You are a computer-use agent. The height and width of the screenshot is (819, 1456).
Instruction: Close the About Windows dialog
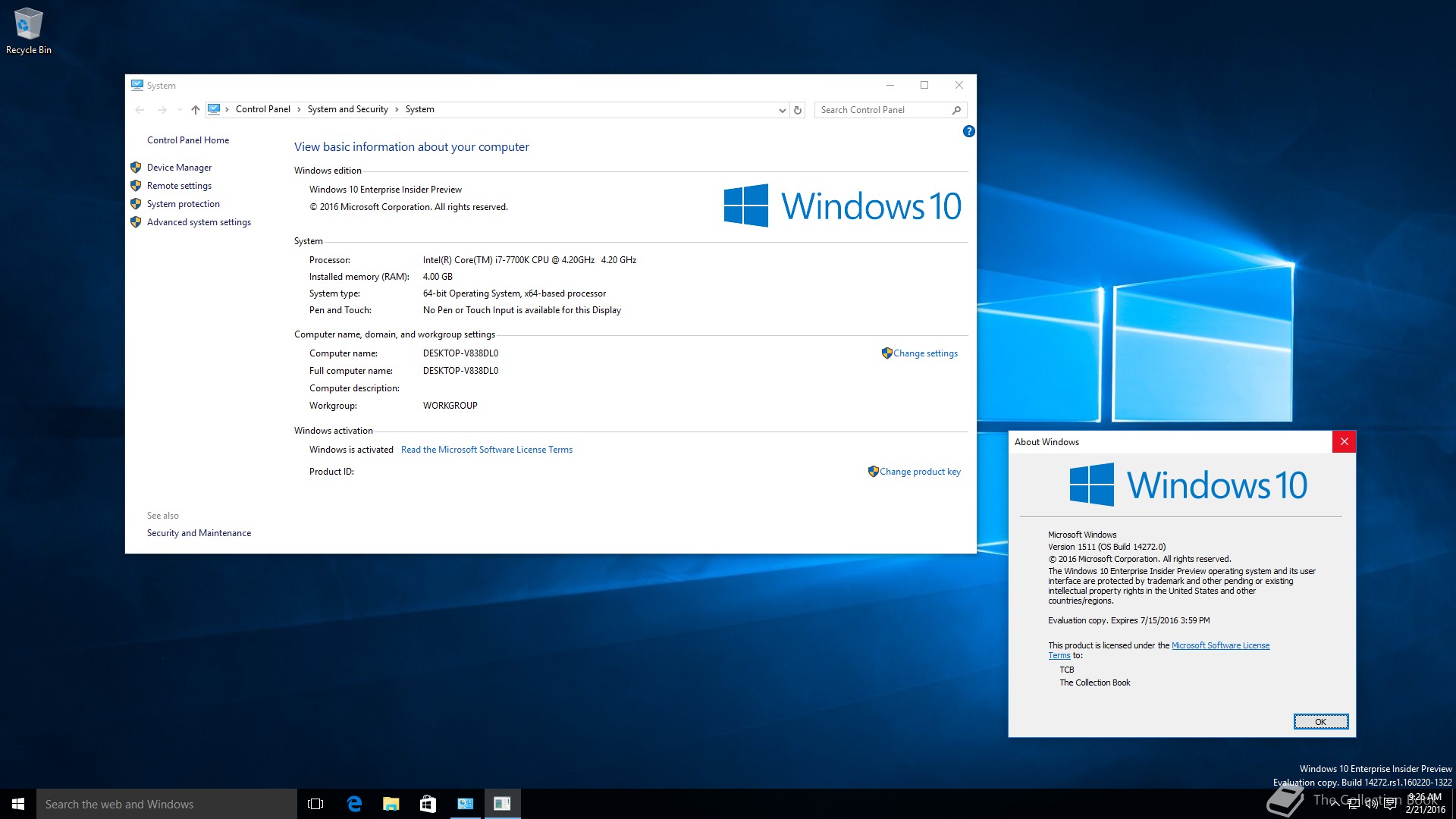tap(1344, 442)
